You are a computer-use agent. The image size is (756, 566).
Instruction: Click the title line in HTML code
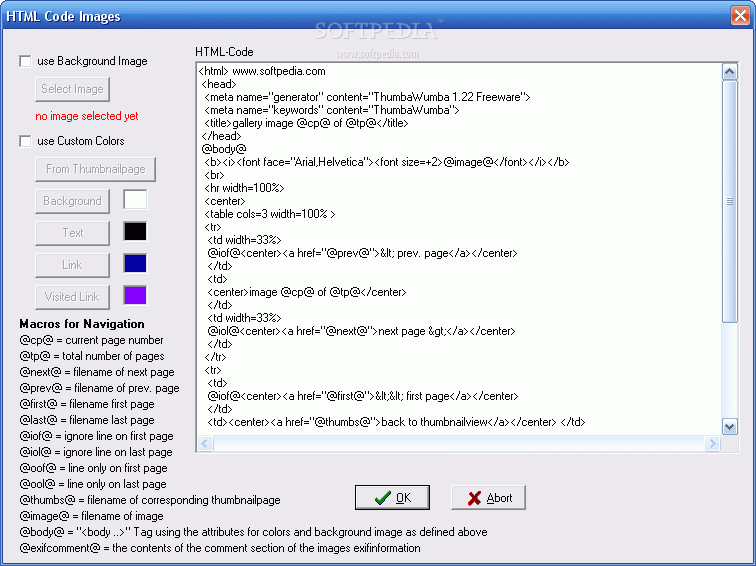pos(306,123)
